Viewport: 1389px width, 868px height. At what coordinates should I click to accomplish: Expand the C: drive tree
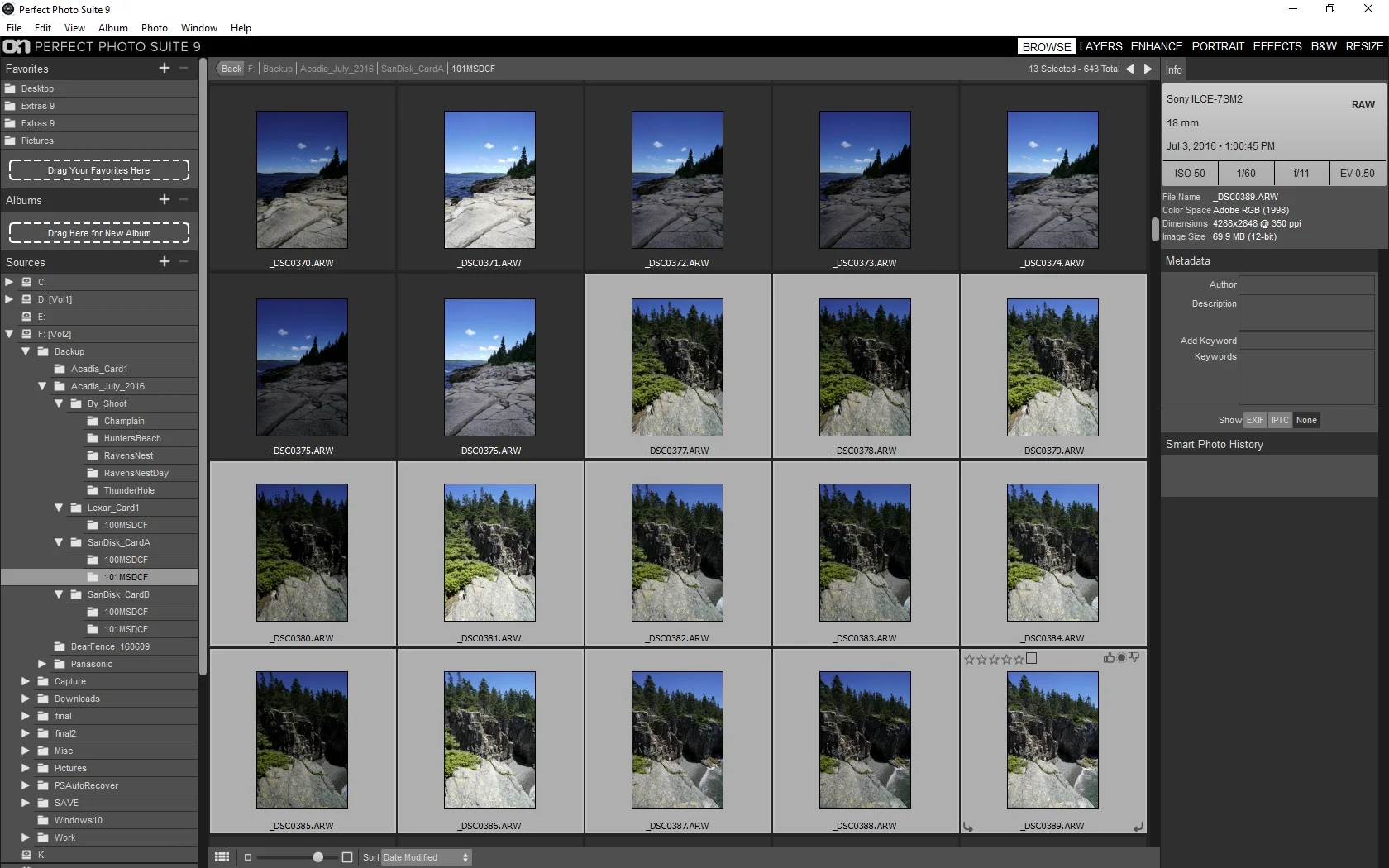pyautogui.click(x=9, y=282)
